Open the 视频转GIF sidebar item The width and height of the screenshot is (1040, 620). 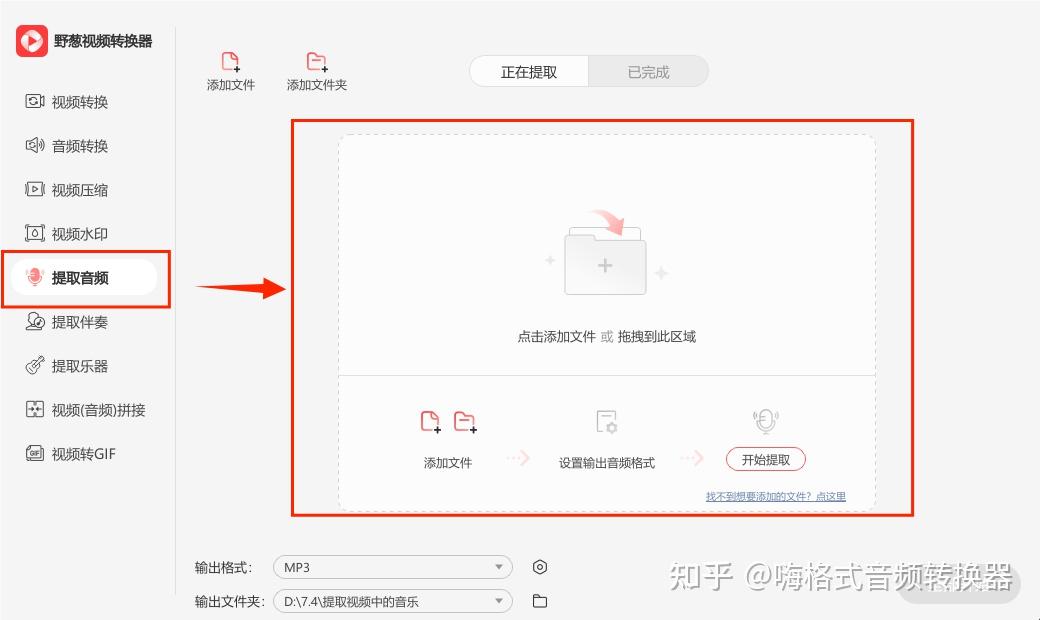[x=70, y=454]
